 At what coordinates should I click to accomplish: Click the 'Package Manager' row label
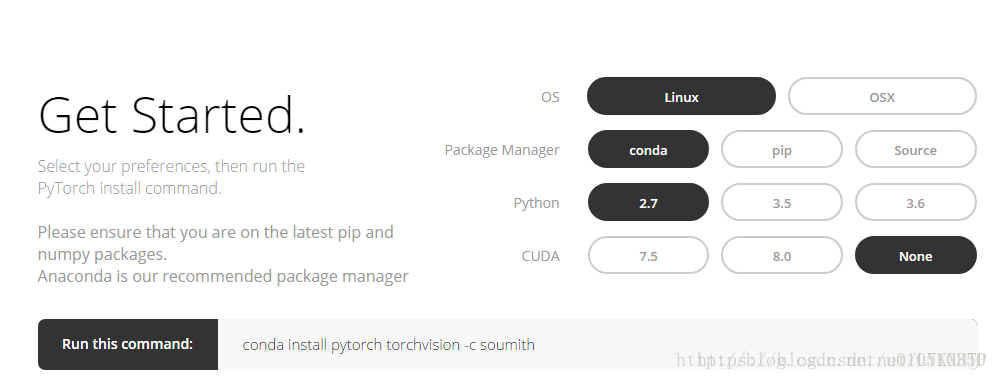point(502,150)
